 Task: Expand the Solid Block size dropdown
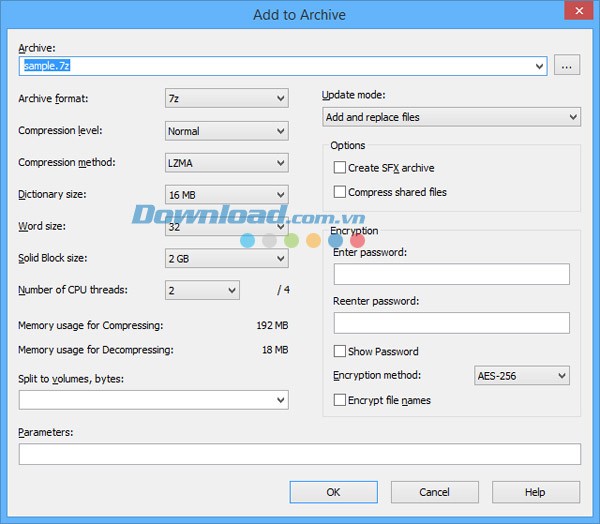[226, 259]
